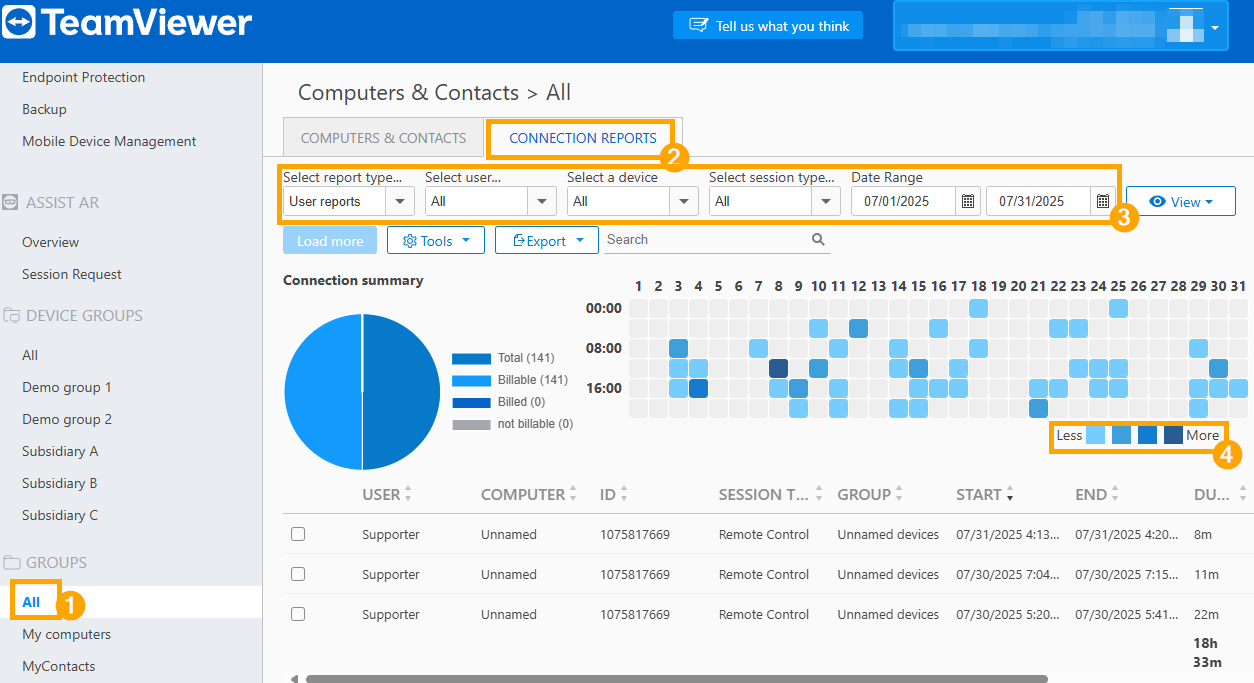Viewport: 1254px width, 683px height.
Task: Click the Billed (0) legend swatch
Action: 471,402
